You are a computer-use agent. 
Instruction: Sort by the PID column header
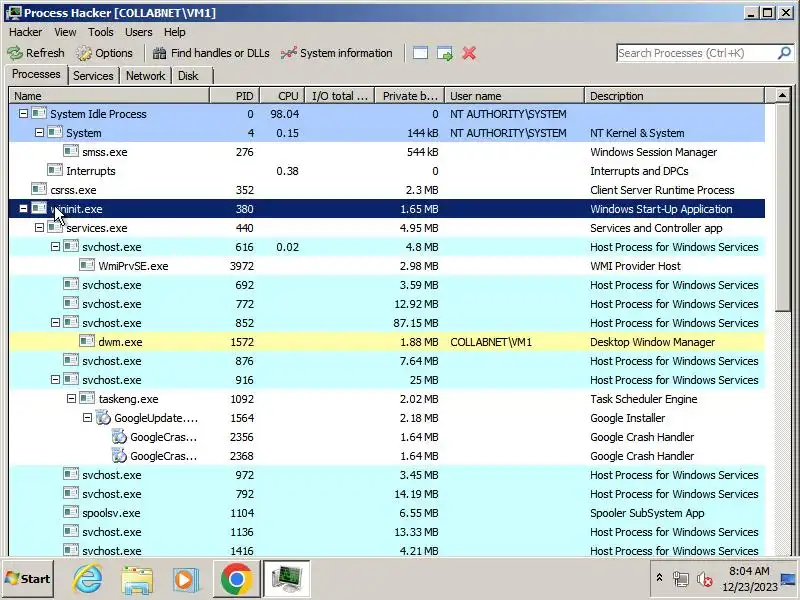[235, 96]
